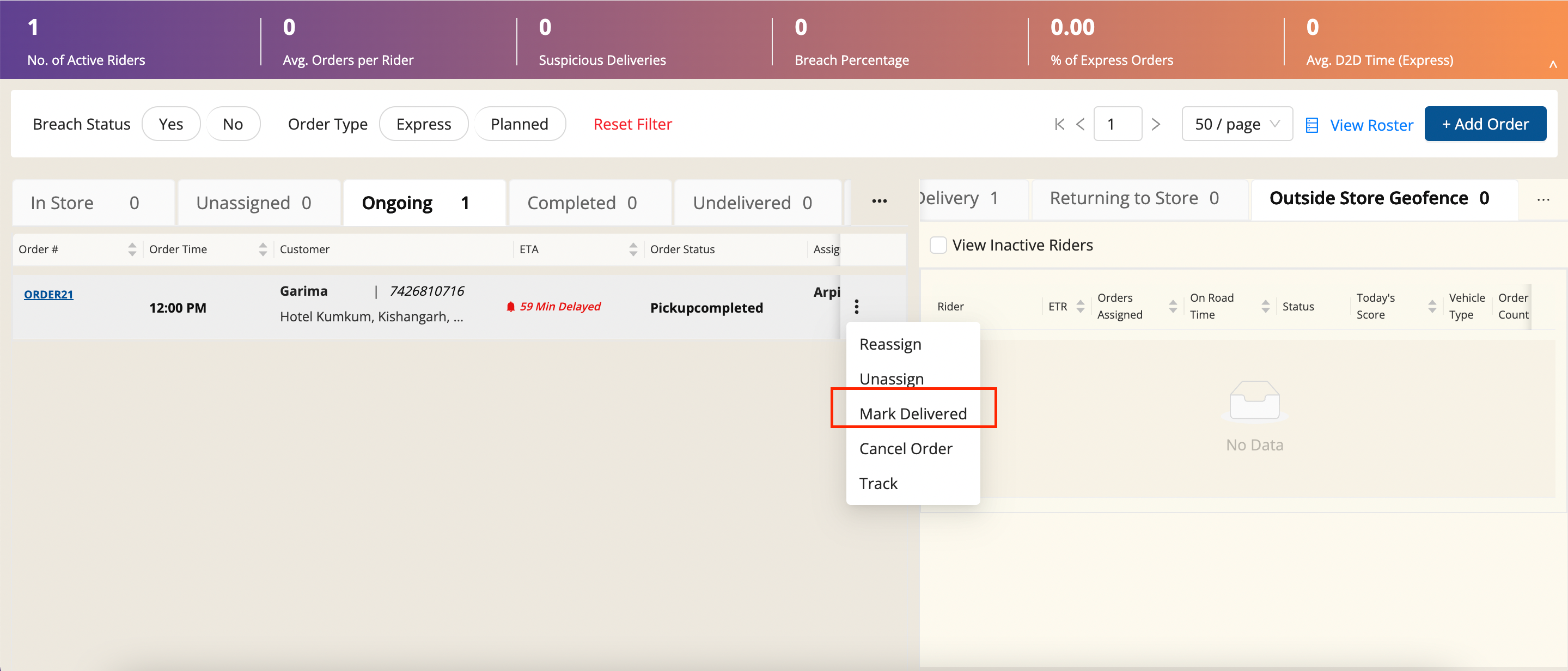Open the ORDER21 link
Image resolution: width=1568 pixels, height=671 pixels.
tap(48, 294)
